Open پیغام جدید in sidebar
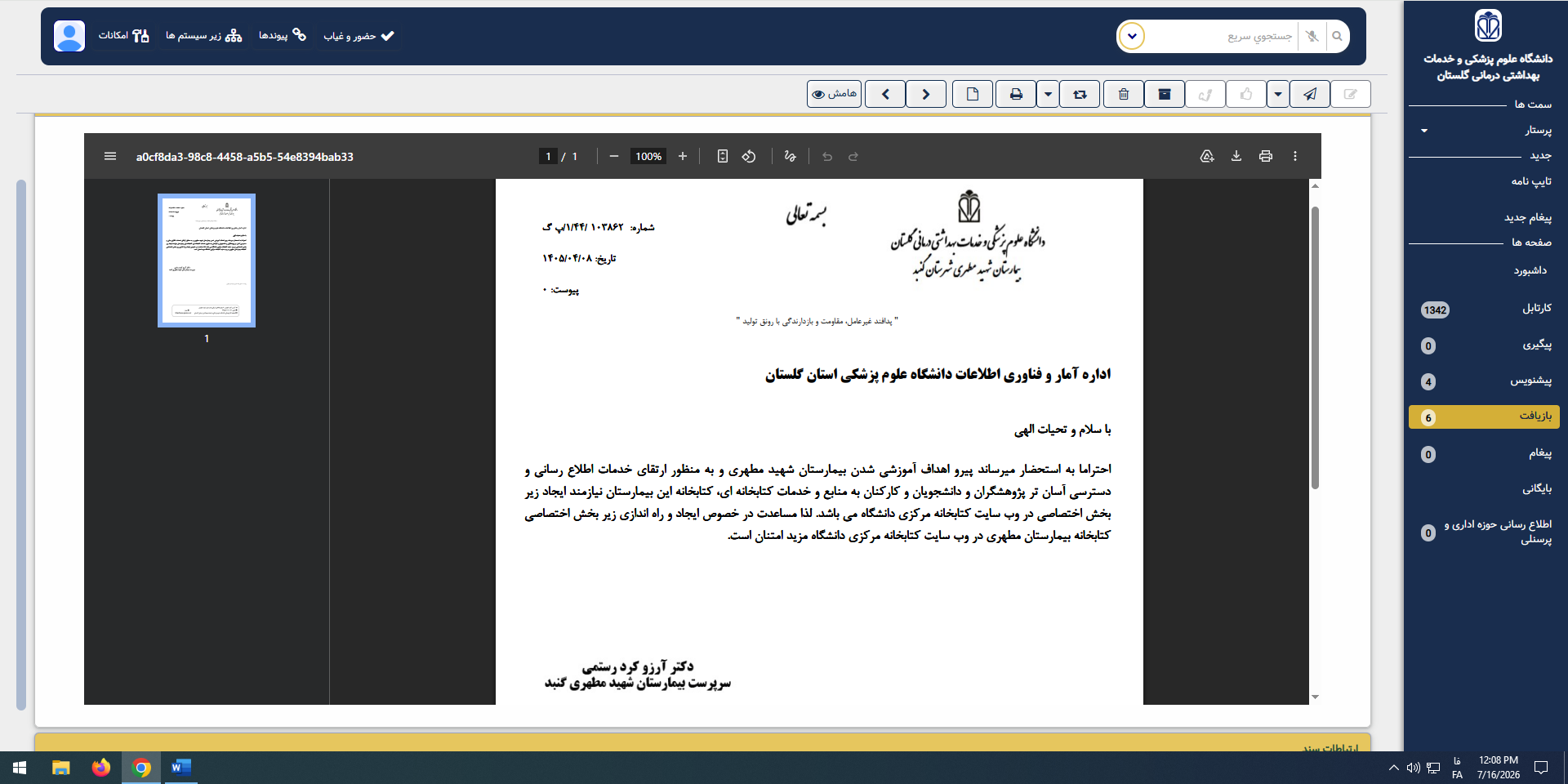 point(1528,217)
